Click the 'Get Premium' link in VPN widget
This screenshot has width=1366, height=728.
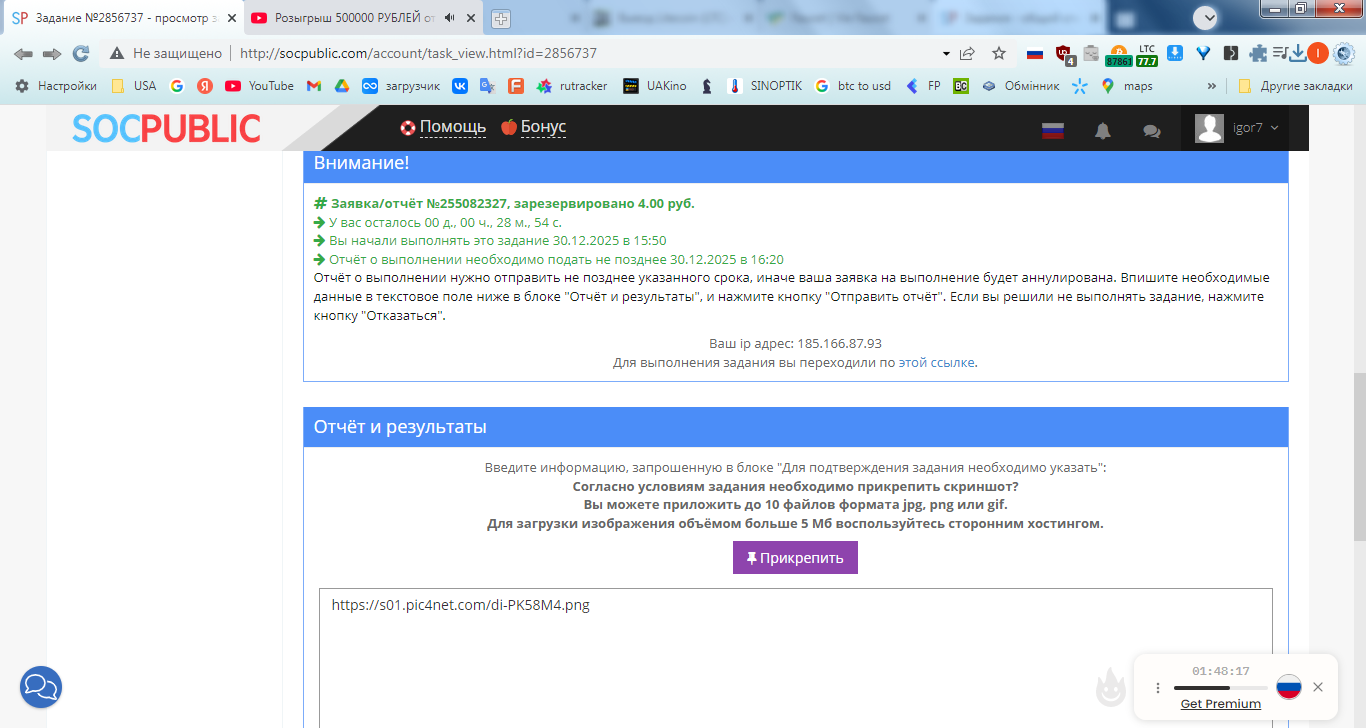[x=1220, y=704]
